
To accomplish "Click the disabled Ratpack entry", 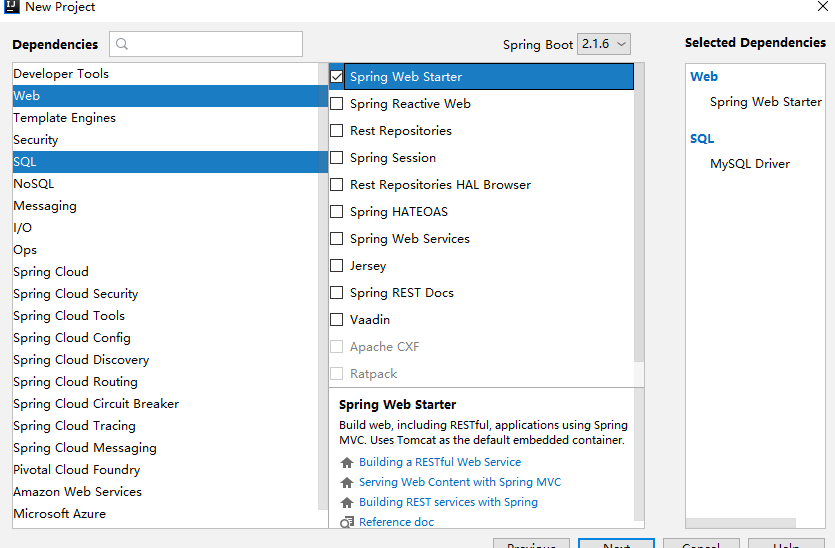I will 373,374.
